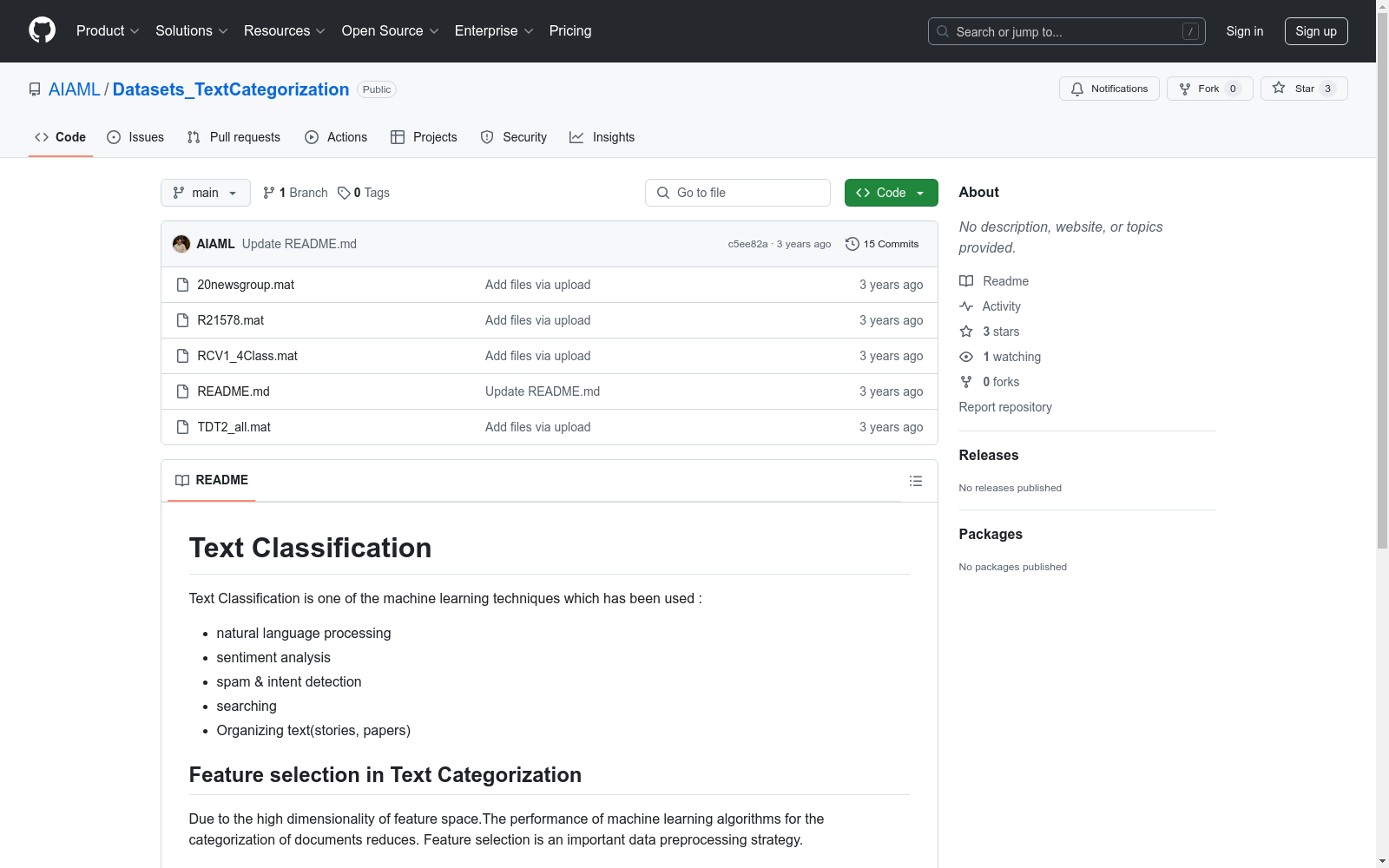Open the 20newsgroup.mat file
The width and height of the screenshot is (1389, 868).
(246, 285)
